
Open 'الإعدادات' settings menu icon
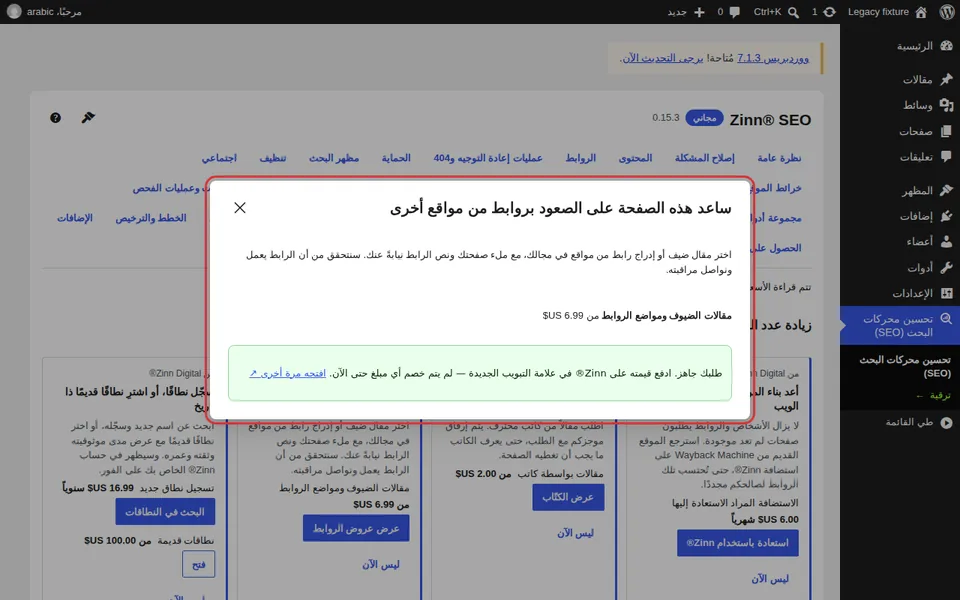[x=947, y=293]
